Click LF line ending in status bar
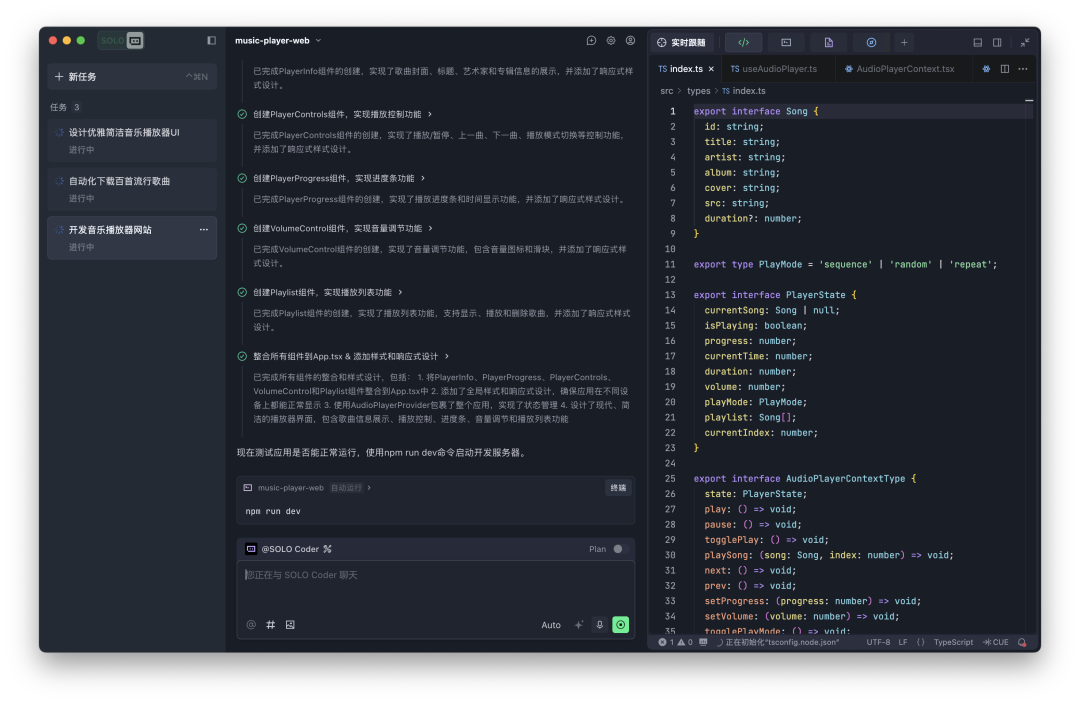 (x=902, y=642)
